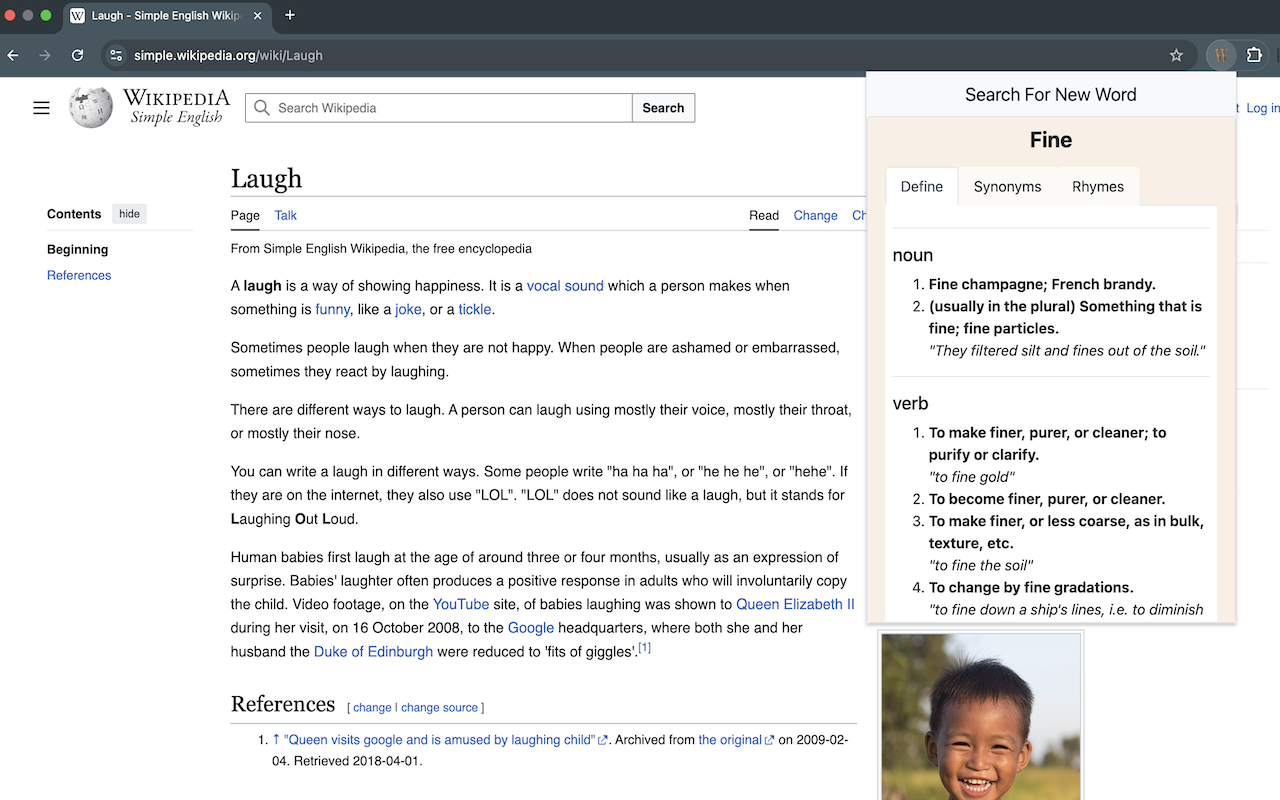Open the Rhymes tab in the popup
This screenshot has height=800, width=1280.
click(1097, 186)
